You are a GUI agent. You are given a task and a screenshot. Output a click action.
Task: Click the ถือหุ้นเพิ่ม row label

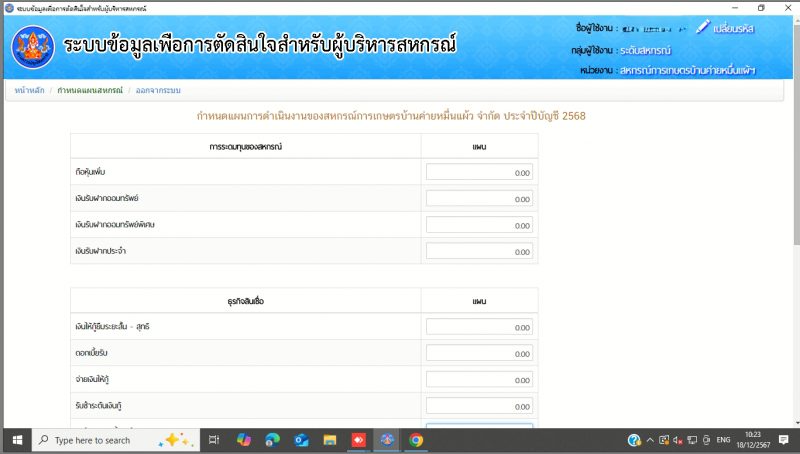pyautogui.click(x=90, y=172)
